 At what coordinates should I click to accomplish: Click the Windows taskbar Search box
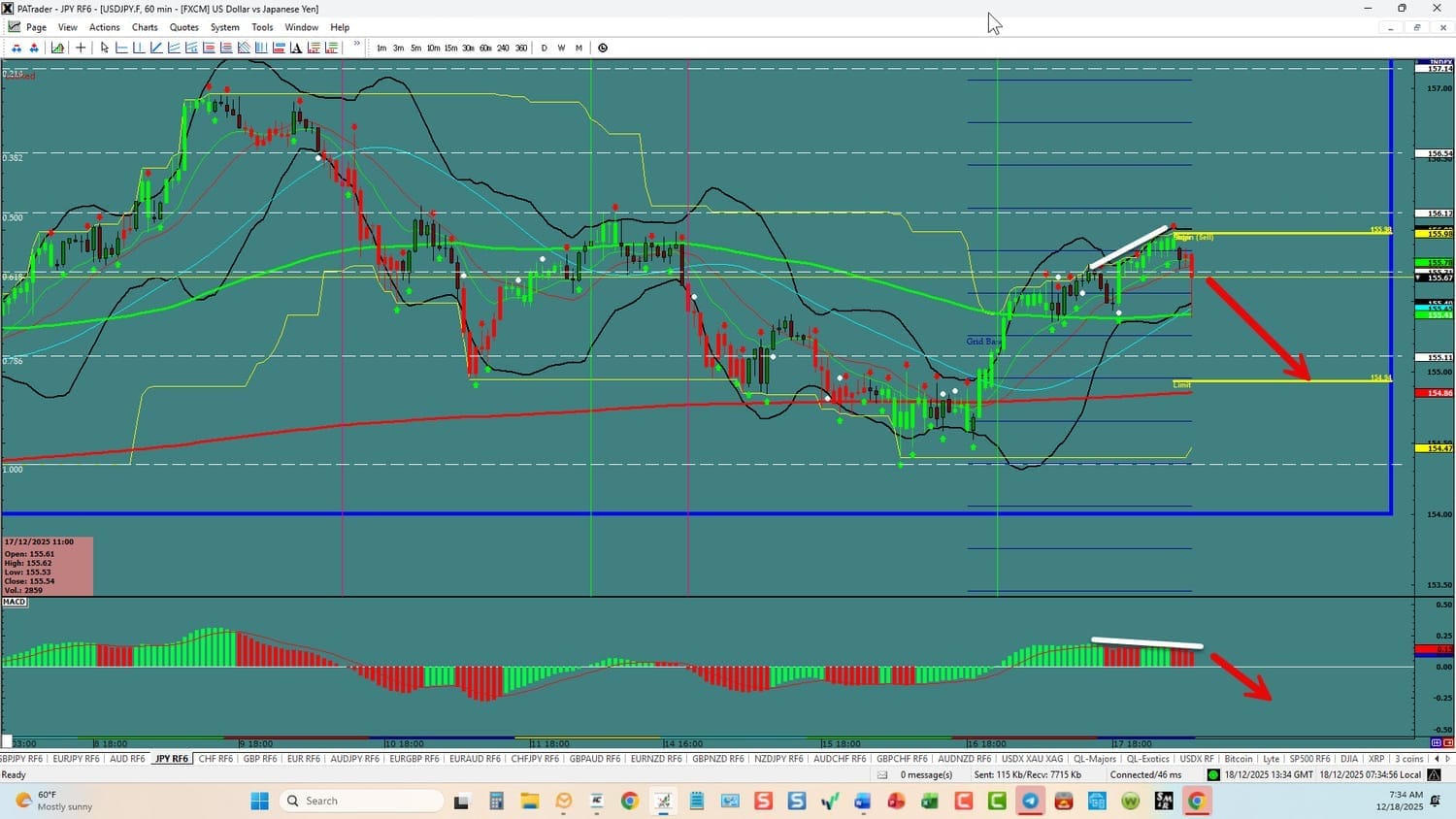tap(361, 801)
